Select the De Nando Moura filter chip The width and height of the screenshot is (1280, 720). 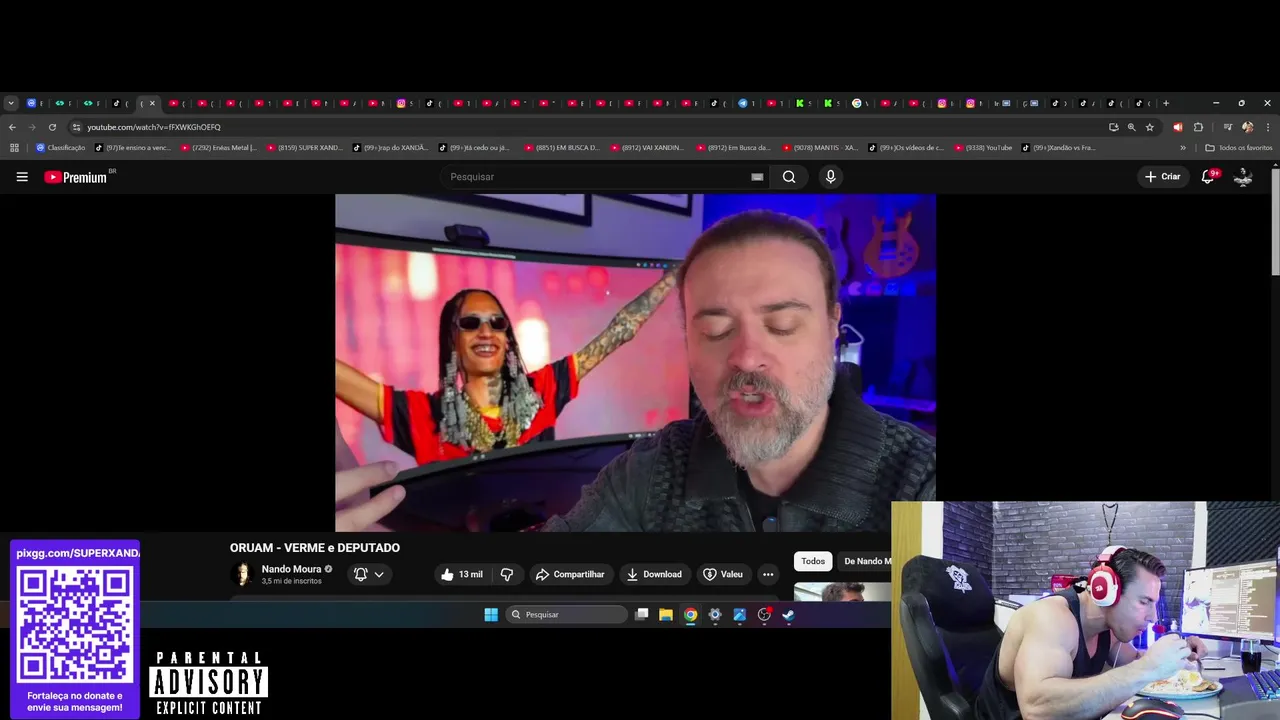(x=866, y=561)
